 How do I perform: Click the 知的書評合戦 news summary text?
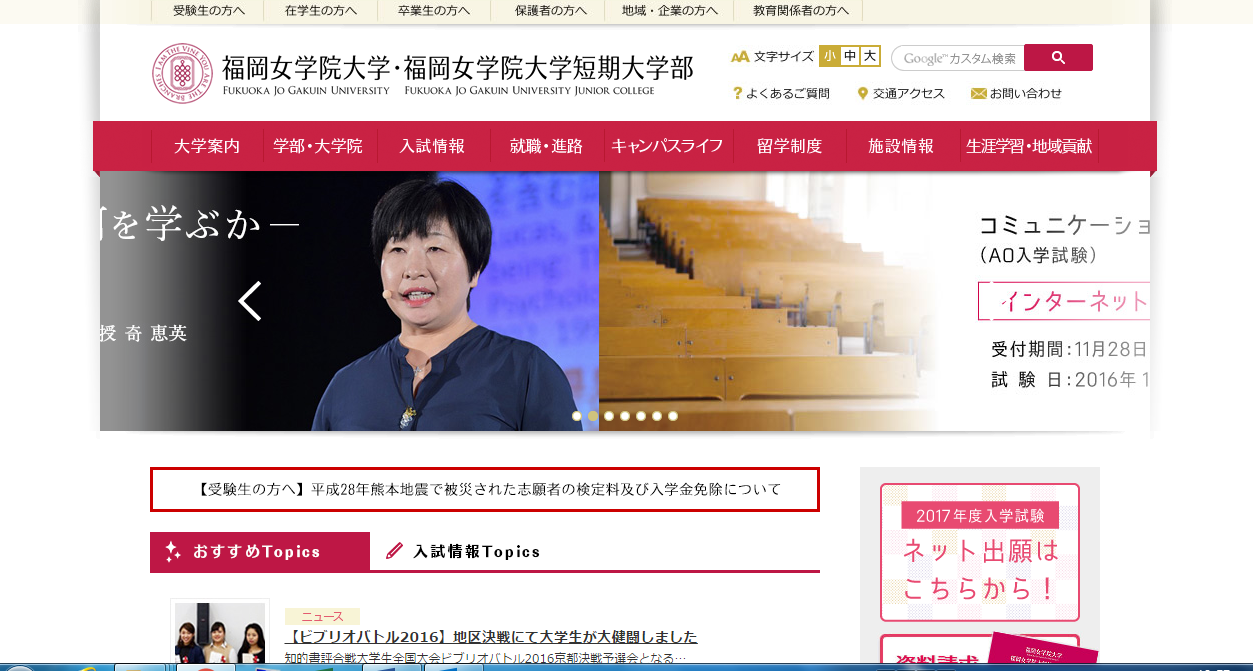(x=485, y=658)
